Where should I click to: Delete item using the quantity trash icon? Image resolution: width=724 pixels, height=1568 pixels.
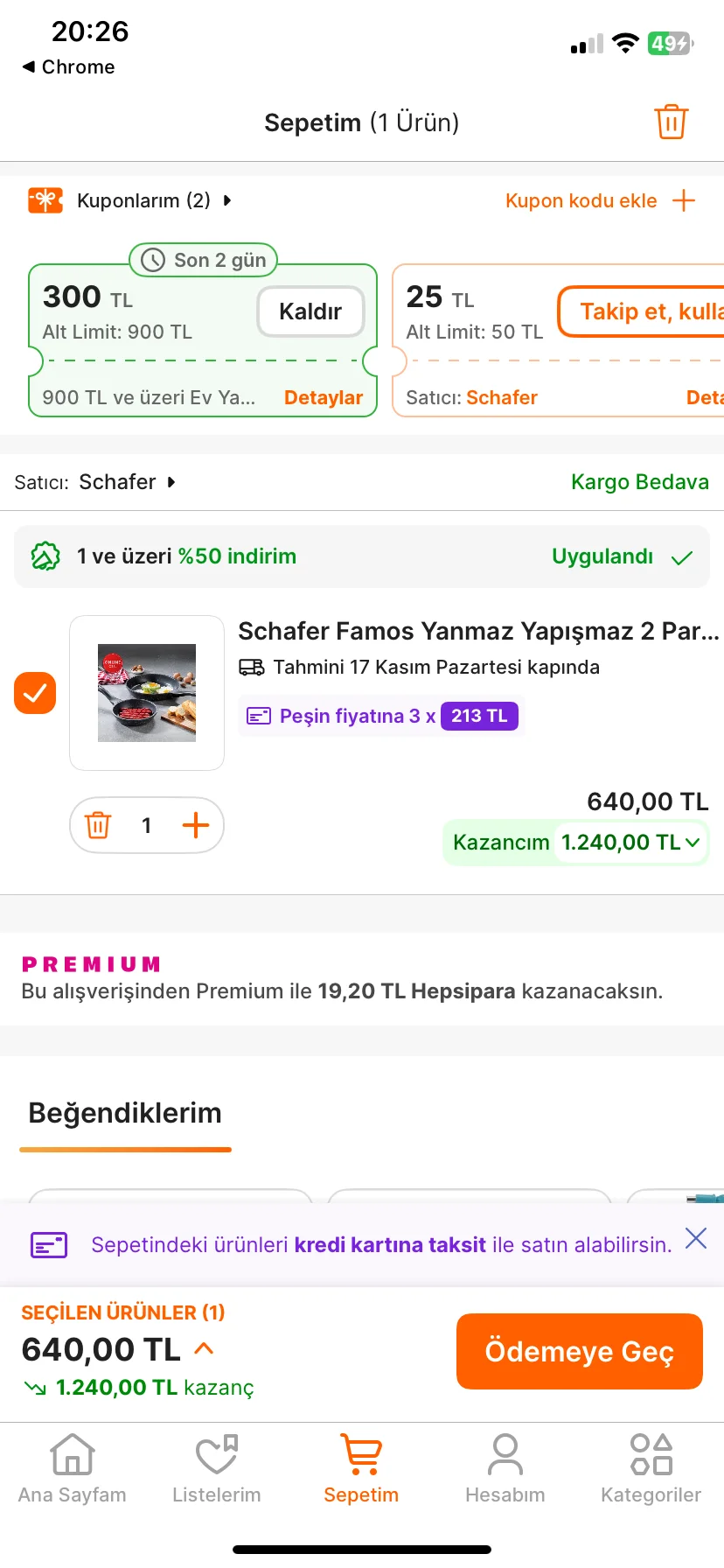pyautogui.click(x=98, y=825)
